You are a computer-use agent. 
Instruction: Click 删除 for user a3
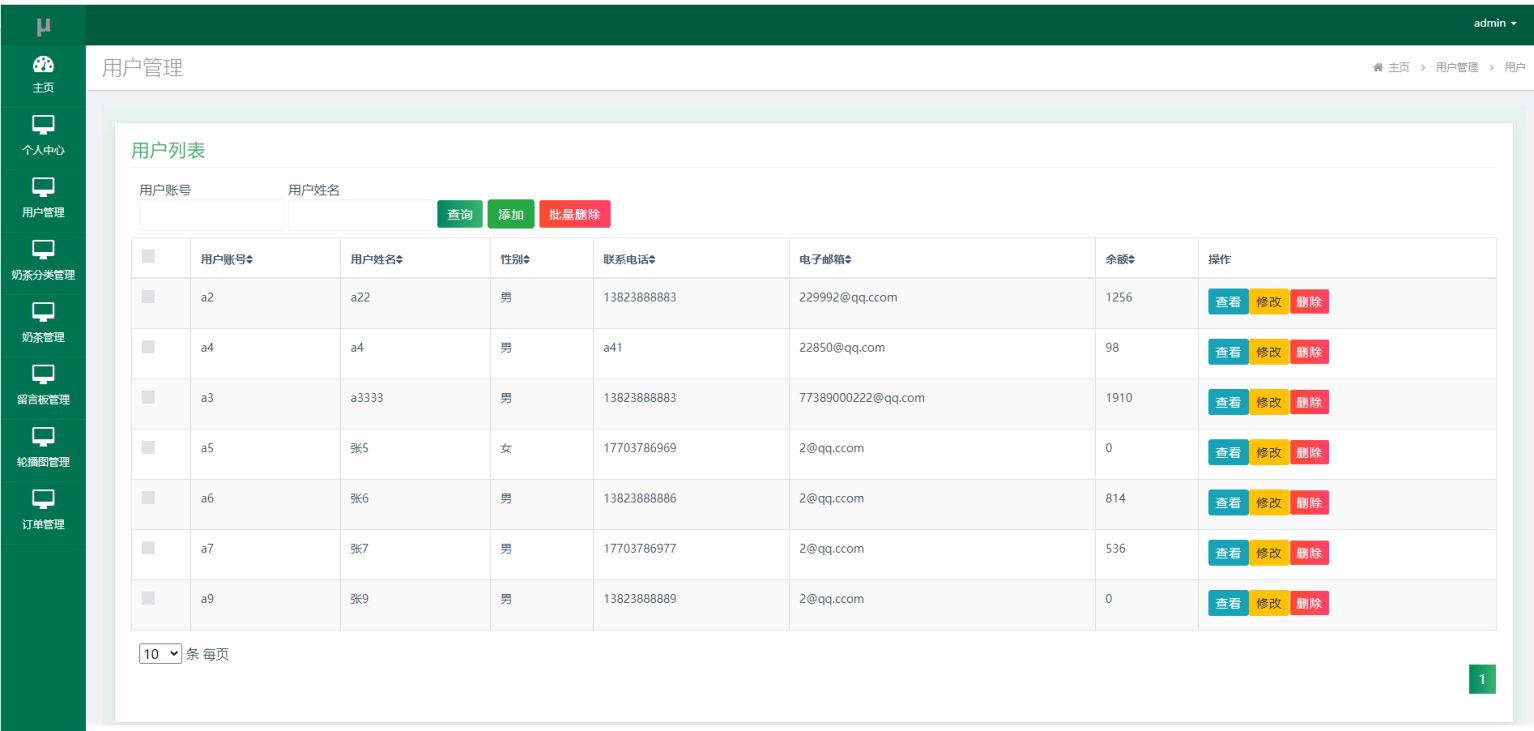click(x=1309, y=402)
